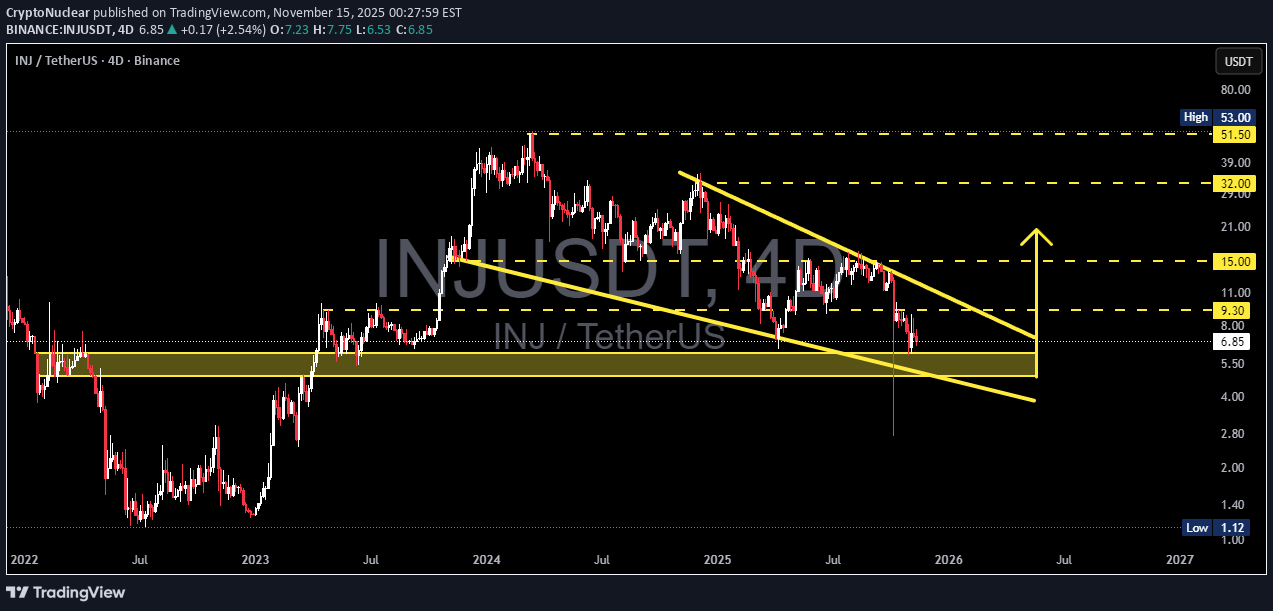Select the yellow 9.30 price level label
1273x611 pixels.
1232,310
